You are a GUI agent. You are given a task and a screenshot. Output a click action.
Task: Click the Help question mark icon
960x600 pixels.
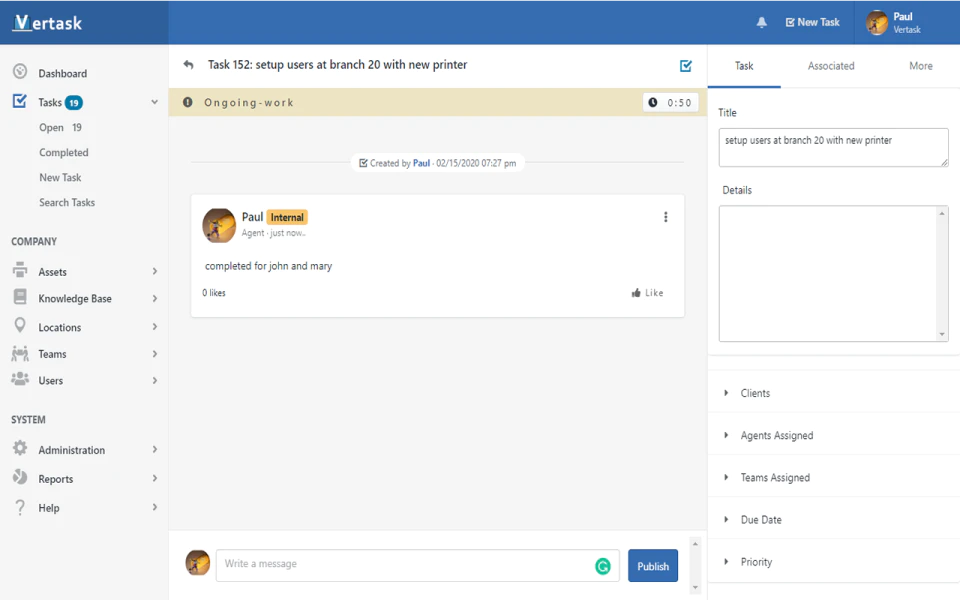(20, 507)
